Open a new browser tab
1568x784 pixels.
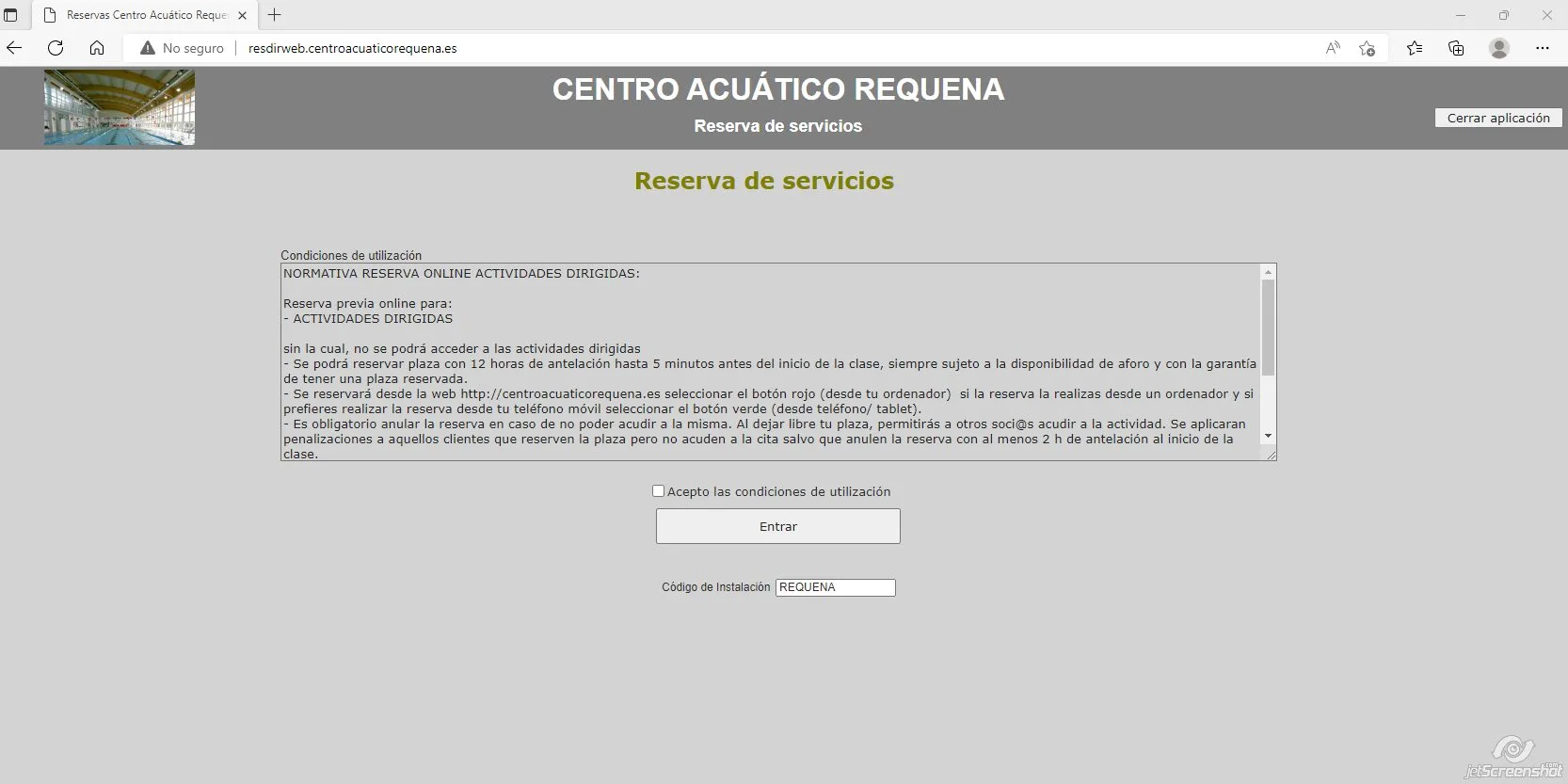tap(274, 15)
